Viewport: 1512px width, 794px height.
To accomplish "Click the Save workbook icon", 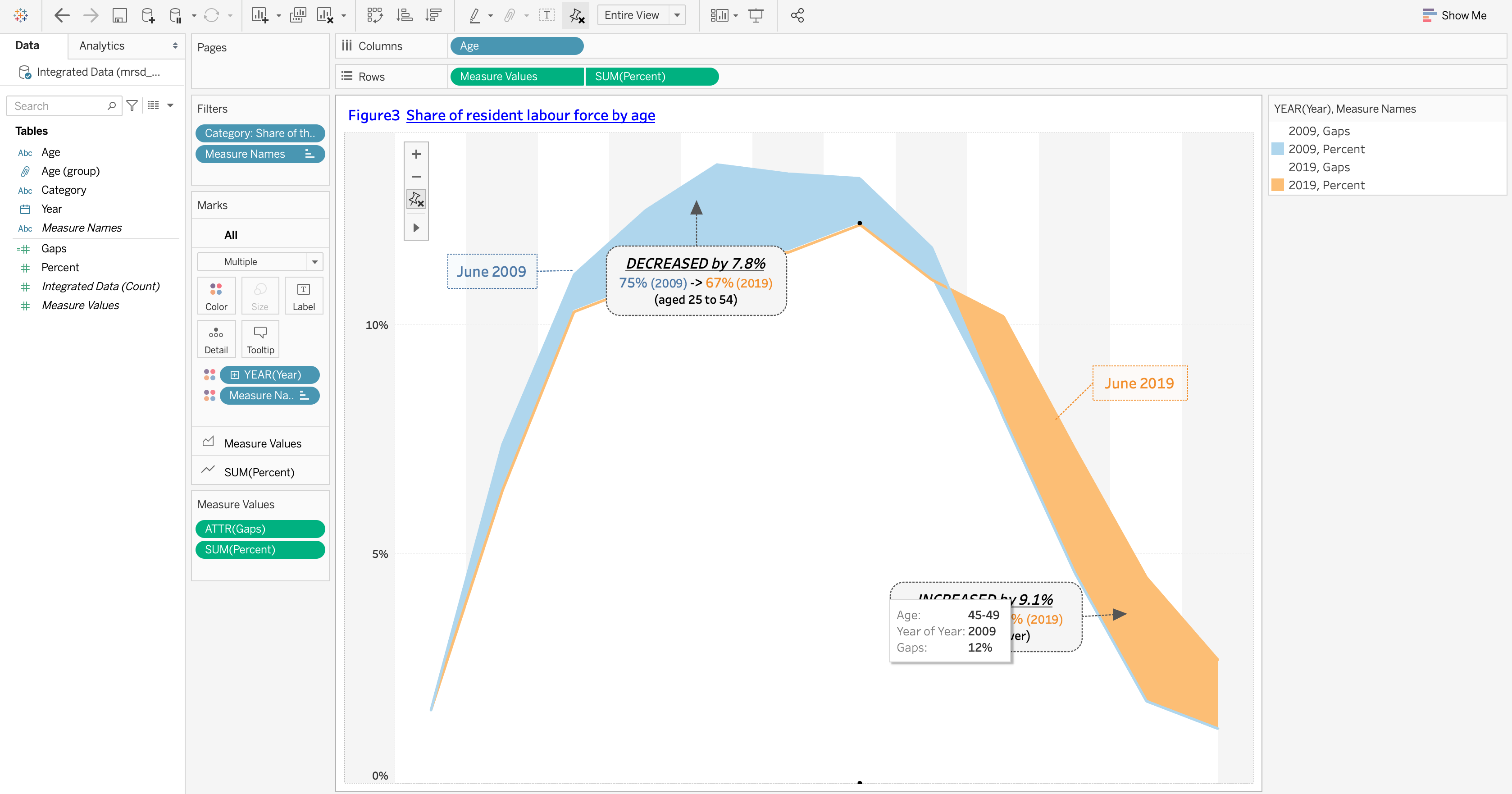I will [x=119, y=15].
